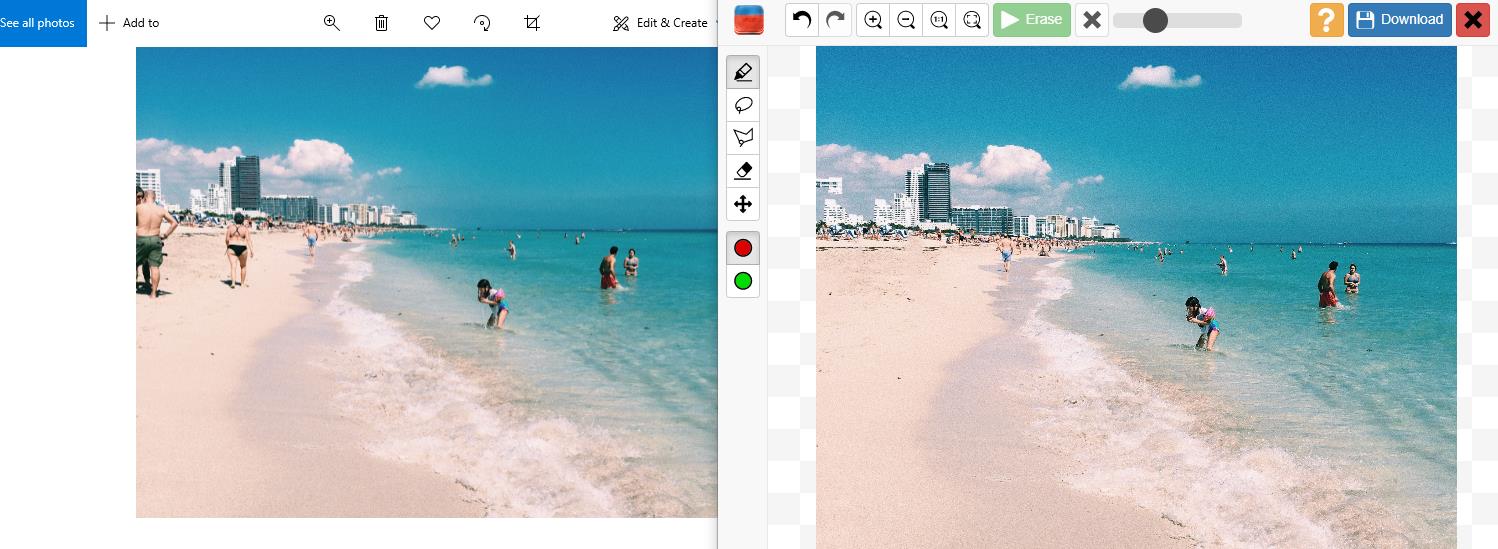This screenshot has height=549, width=1498.
Task: Click the beach photo in Photos viewer
Action: 427,282
